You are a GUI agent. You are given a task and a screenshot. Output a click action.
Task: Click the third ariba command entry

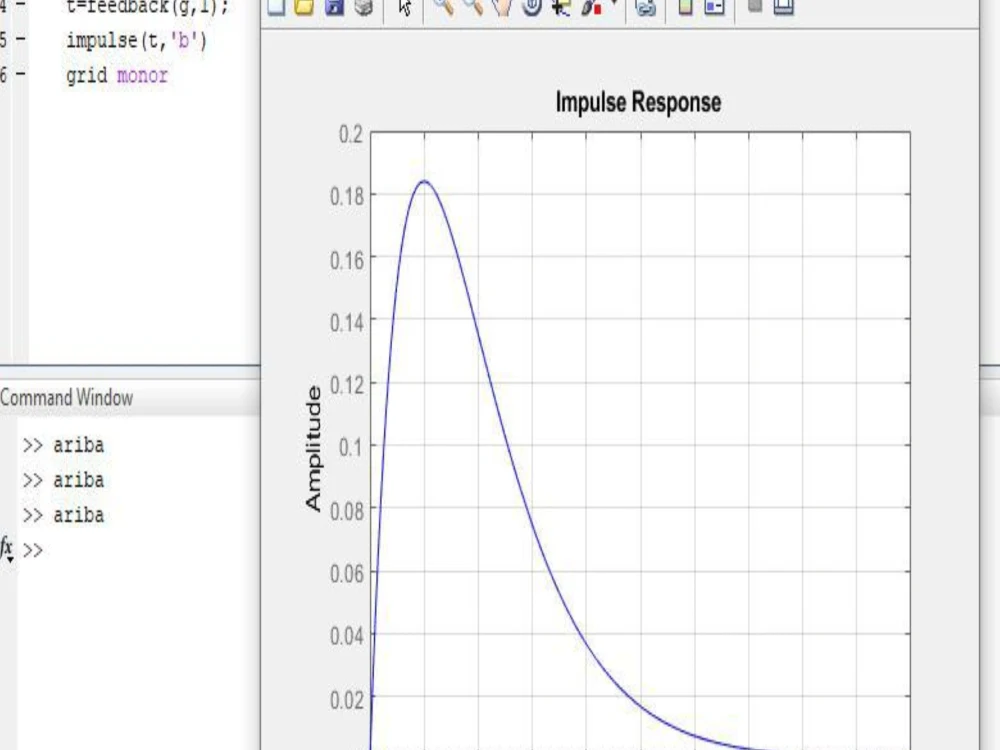point(78,515)
